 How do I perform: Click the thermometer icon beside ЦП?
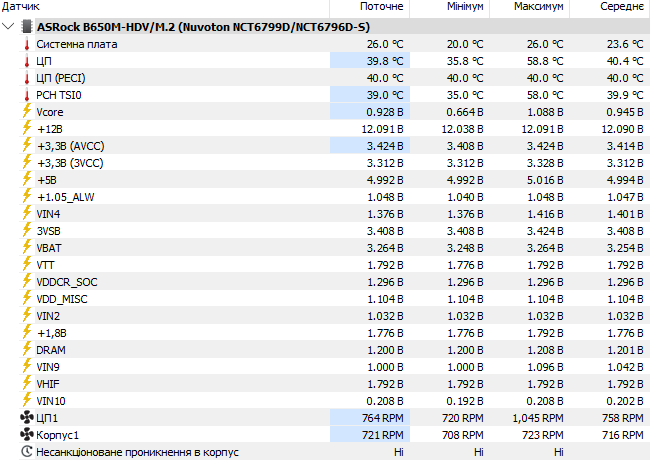coord(27,61)
